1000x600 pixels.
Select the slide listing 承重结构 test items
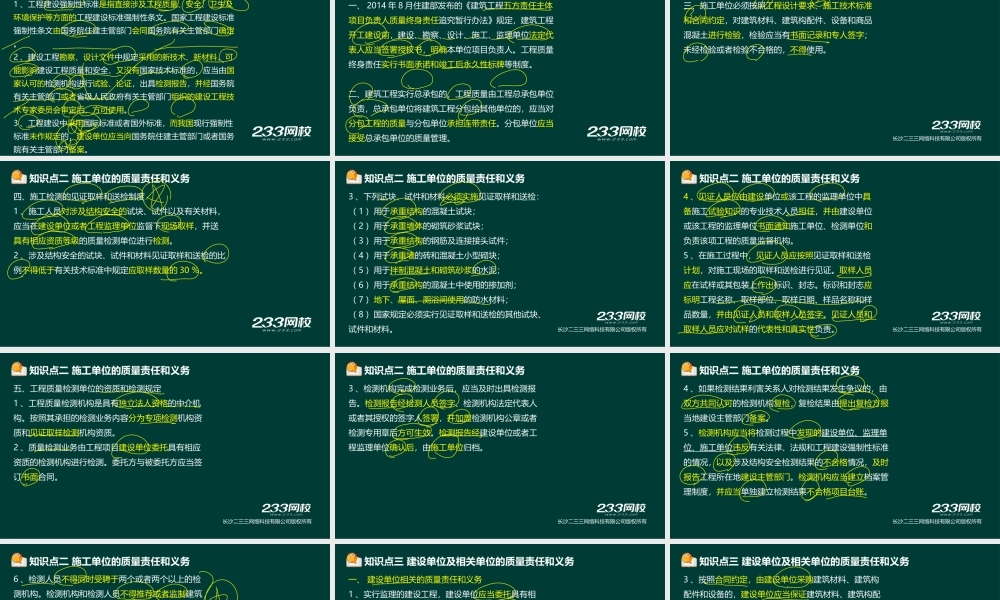pos(500,255)
